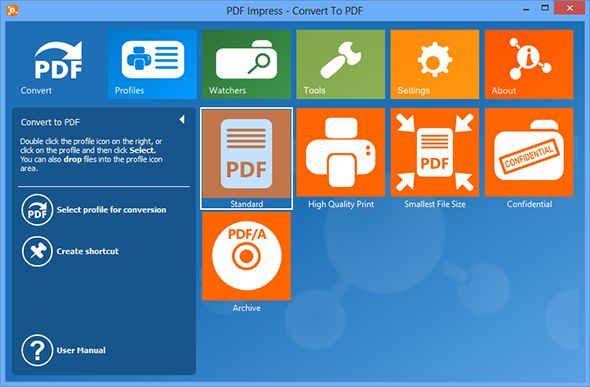
Task: Open the Profiles tile
Action: point(152,64)
